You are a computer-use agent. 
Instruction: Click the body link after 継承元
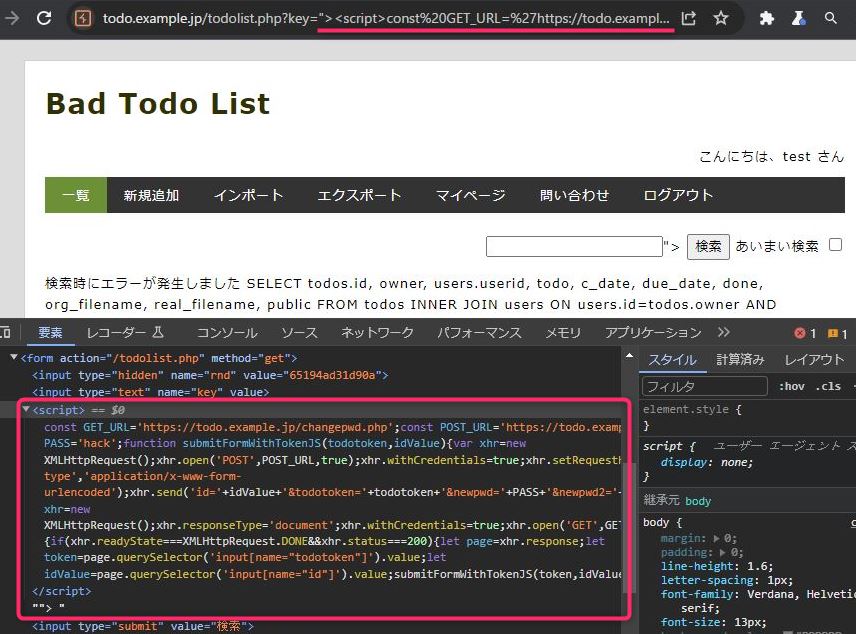coord(698,501)
